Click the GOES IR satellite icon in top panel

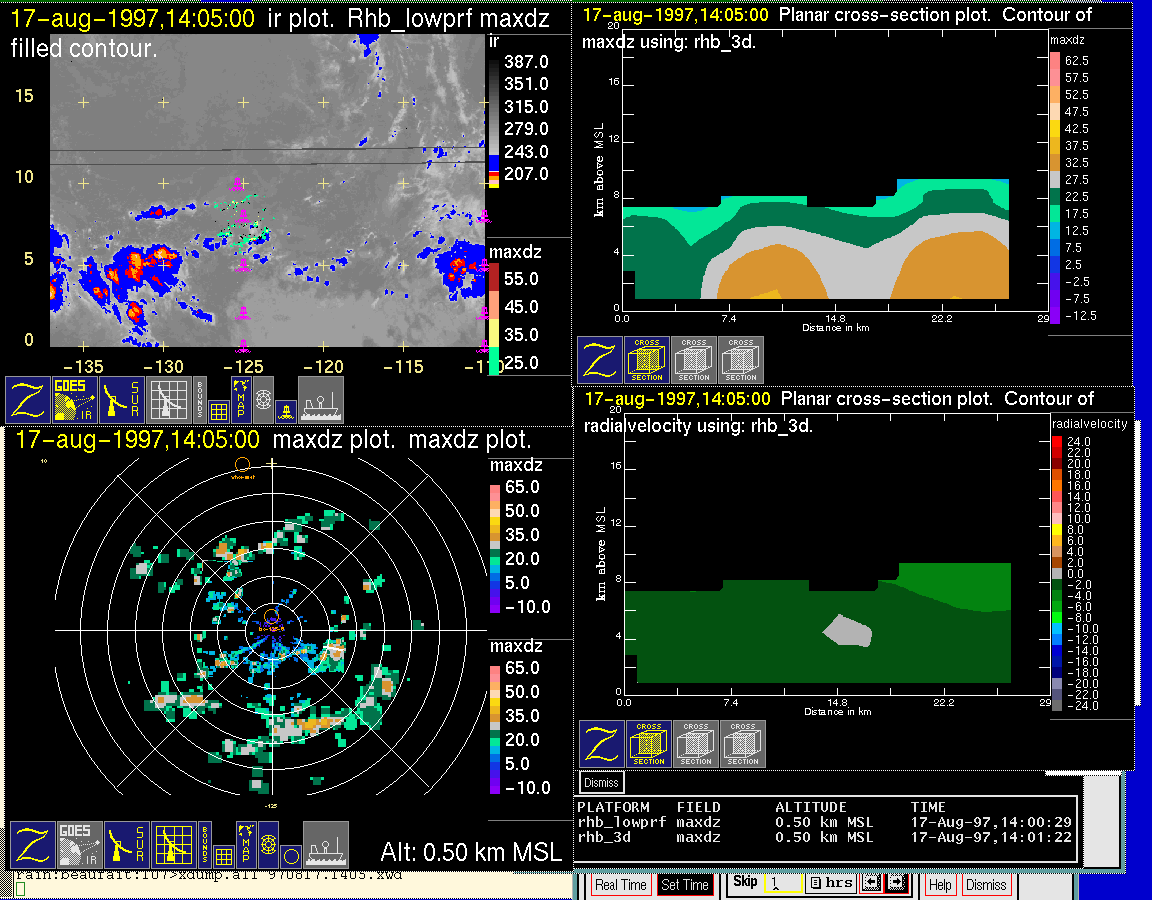[76, 399]
